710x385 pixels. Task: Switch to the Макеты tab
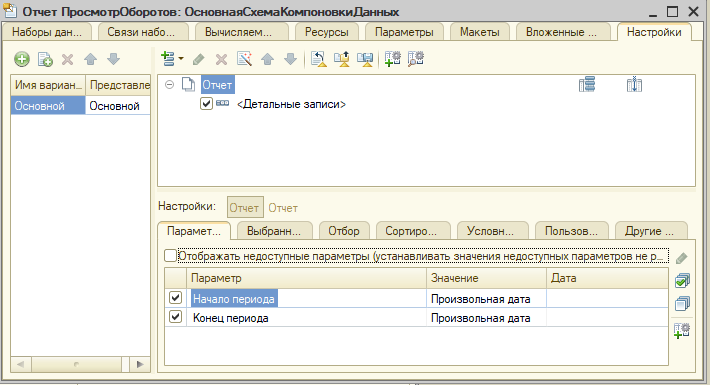pyautogui.click(x=480, y=32)
